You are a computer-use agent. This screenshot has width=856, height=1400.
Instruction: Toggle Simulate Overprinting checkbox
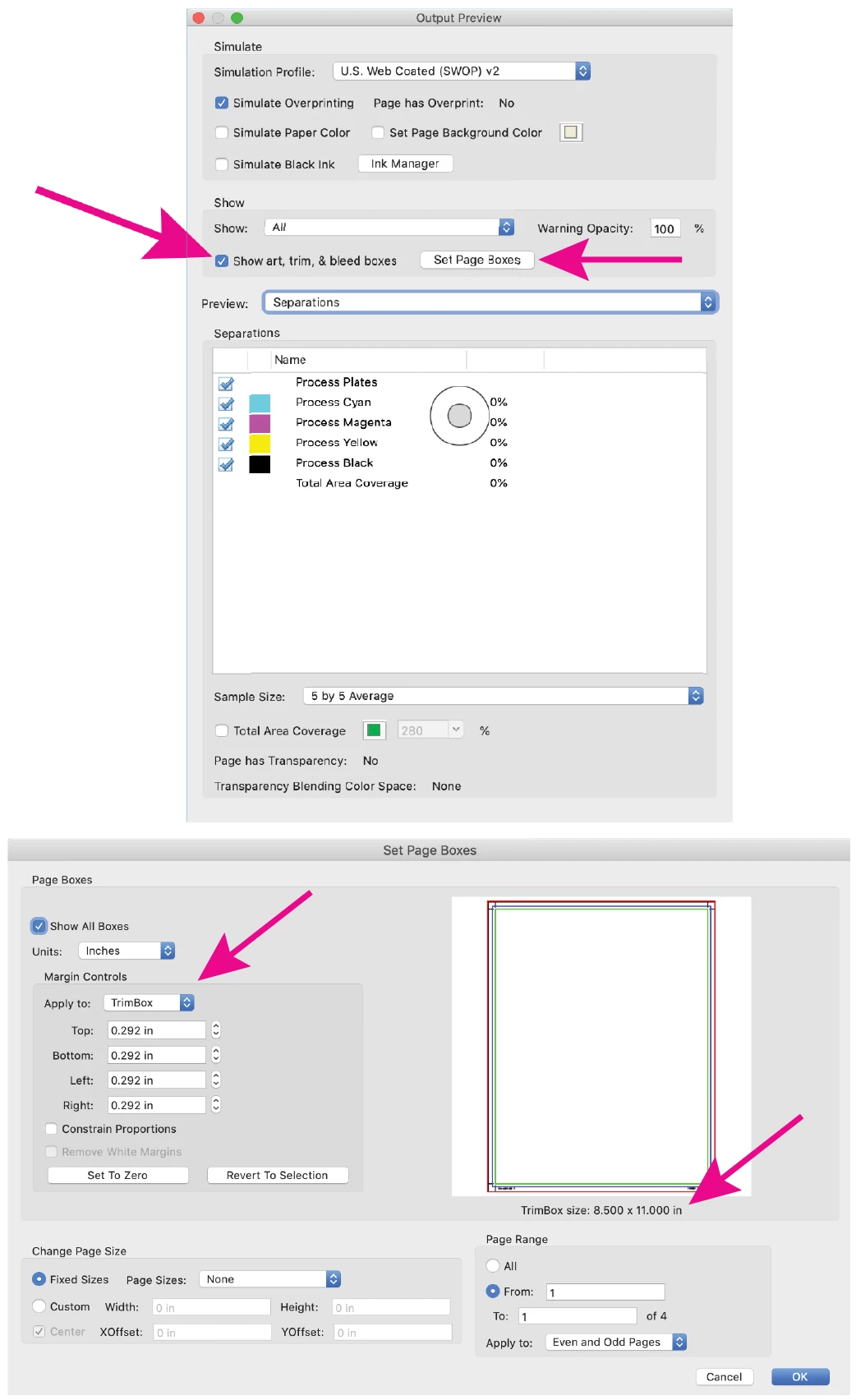coord(222,103)
